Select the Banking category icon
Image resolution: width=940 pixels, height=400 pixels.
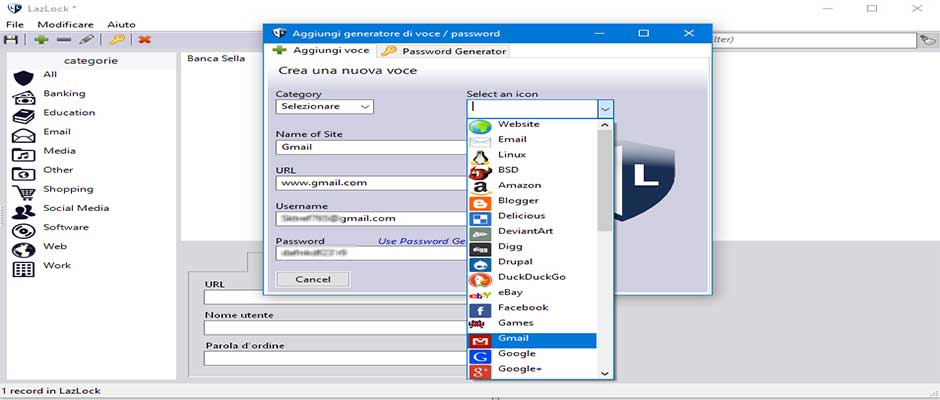point(23,97)
